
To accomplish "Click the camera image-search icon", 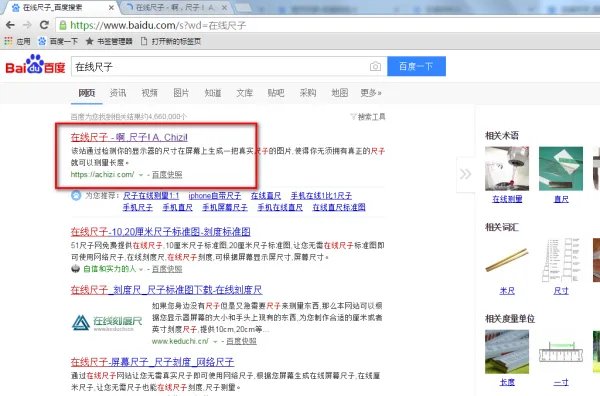I will [x=375, y=67].
